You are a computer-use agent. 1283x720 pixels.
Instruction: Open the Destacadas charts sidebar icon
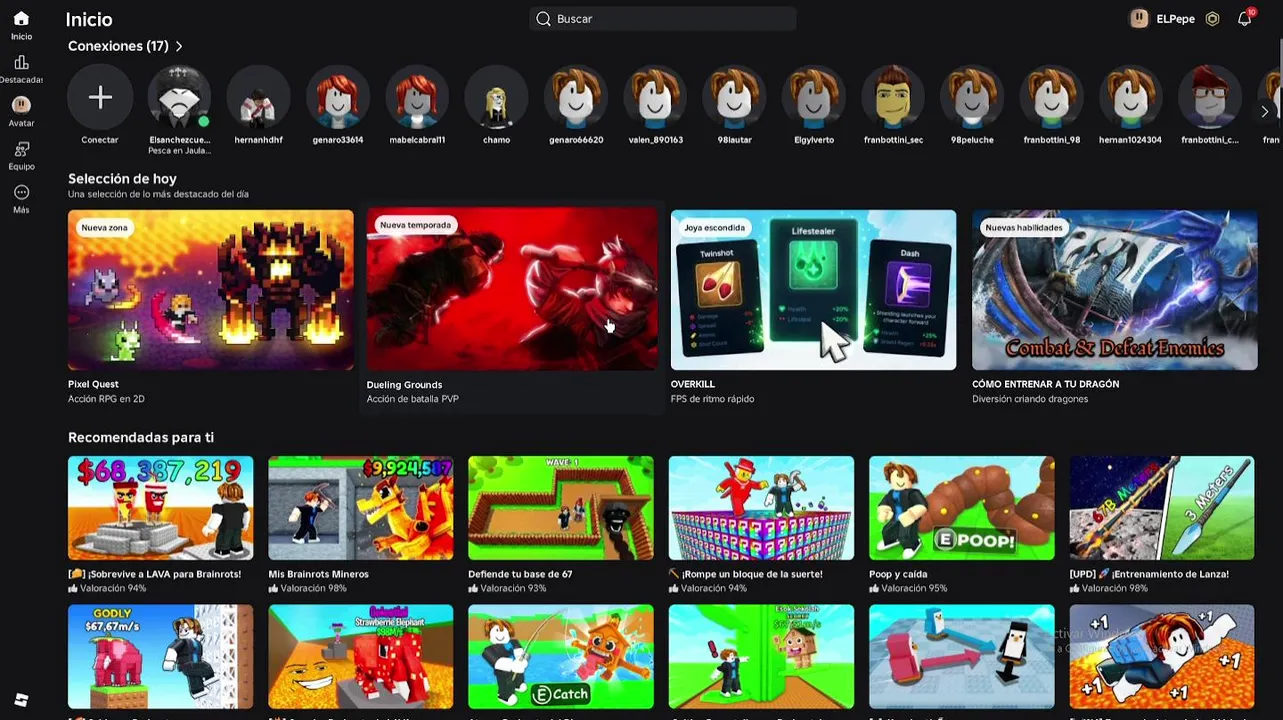(x=21, y=63)
